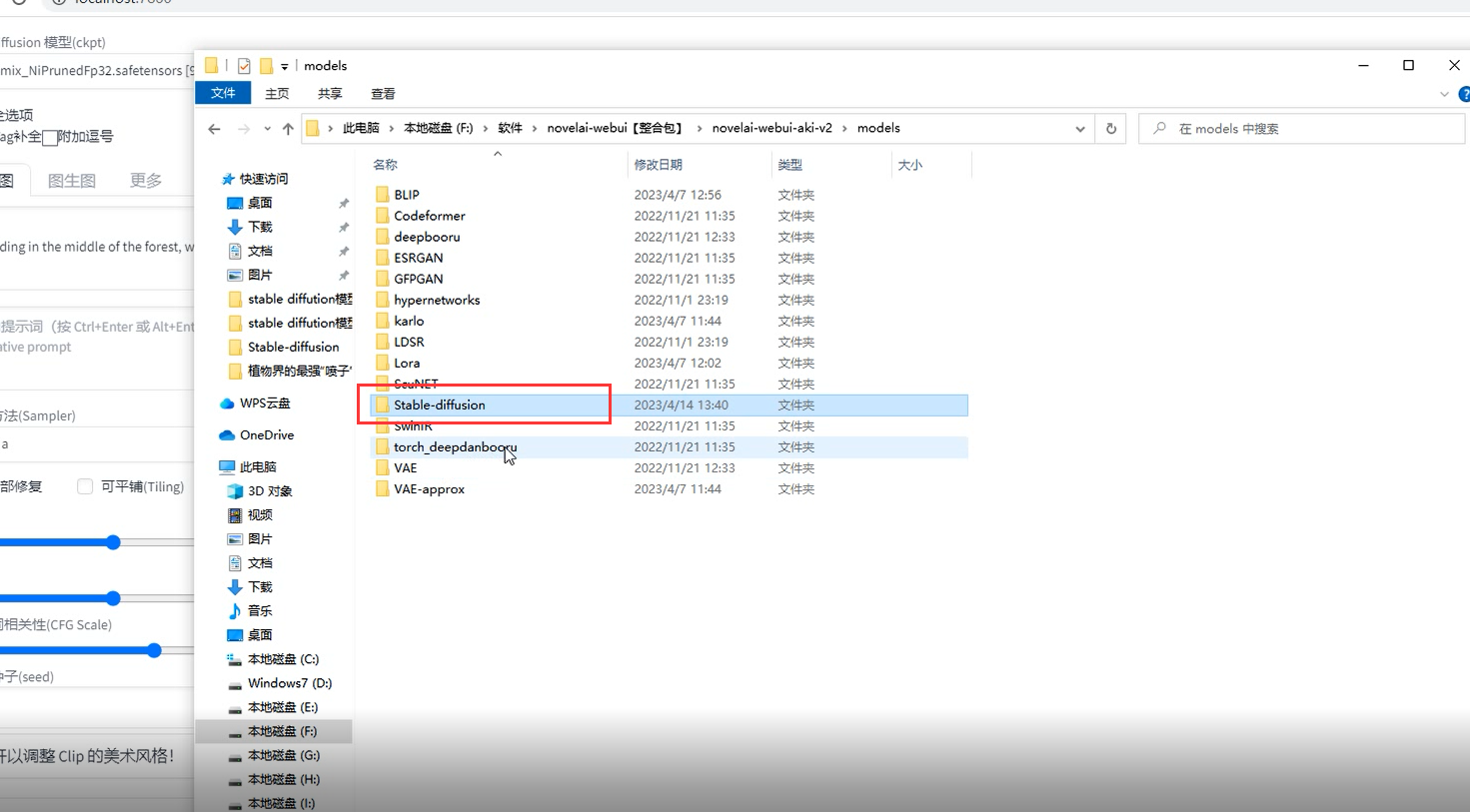Select 软件 in the address breadcrumb
Viewport: 1470px width, 812px height.
(x=511, y=128)
